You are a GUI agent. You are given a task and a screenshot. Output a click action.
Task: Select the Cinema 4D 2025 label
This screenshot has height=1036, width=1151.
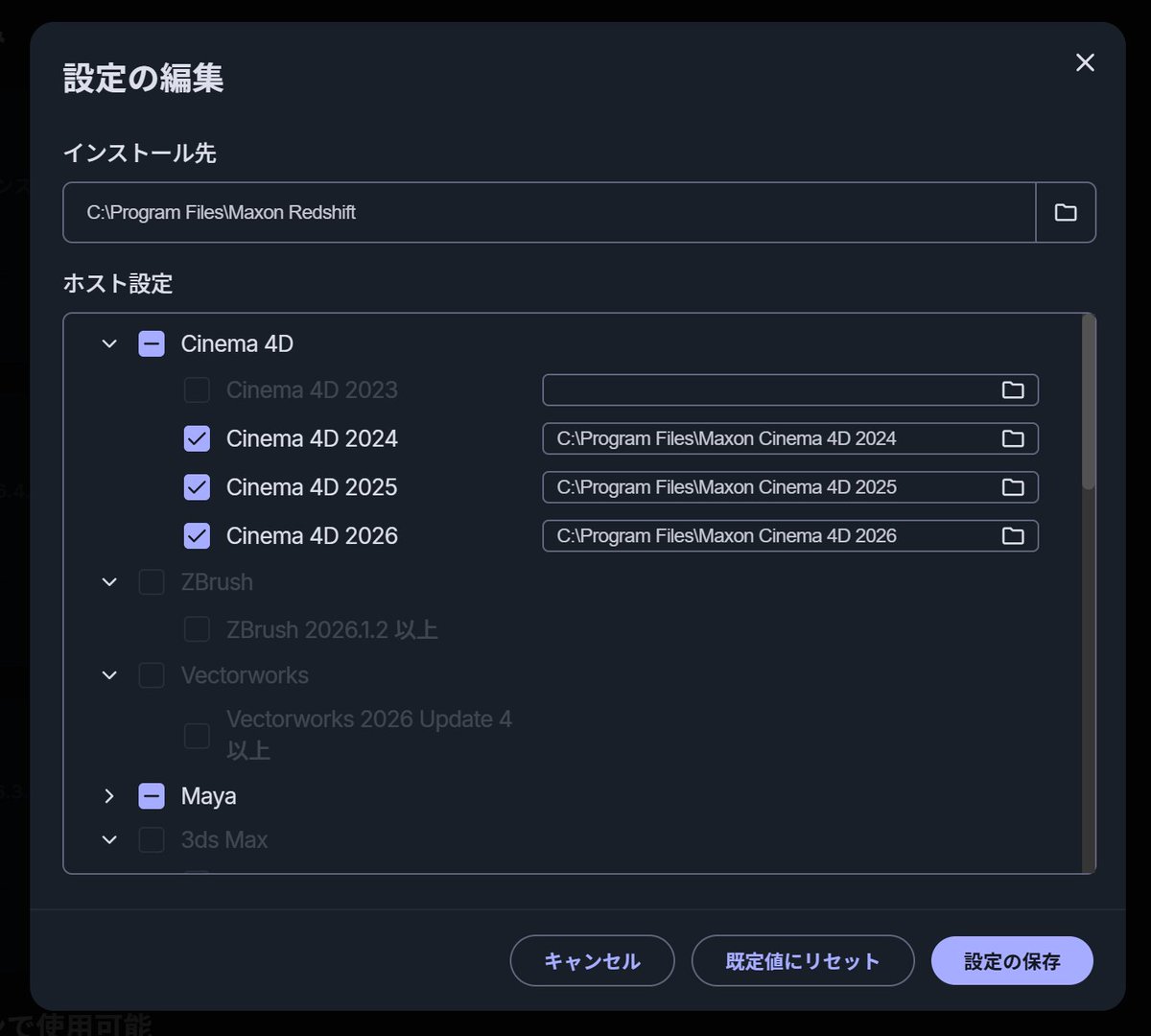pyautogui.click(x=312, y=487)
